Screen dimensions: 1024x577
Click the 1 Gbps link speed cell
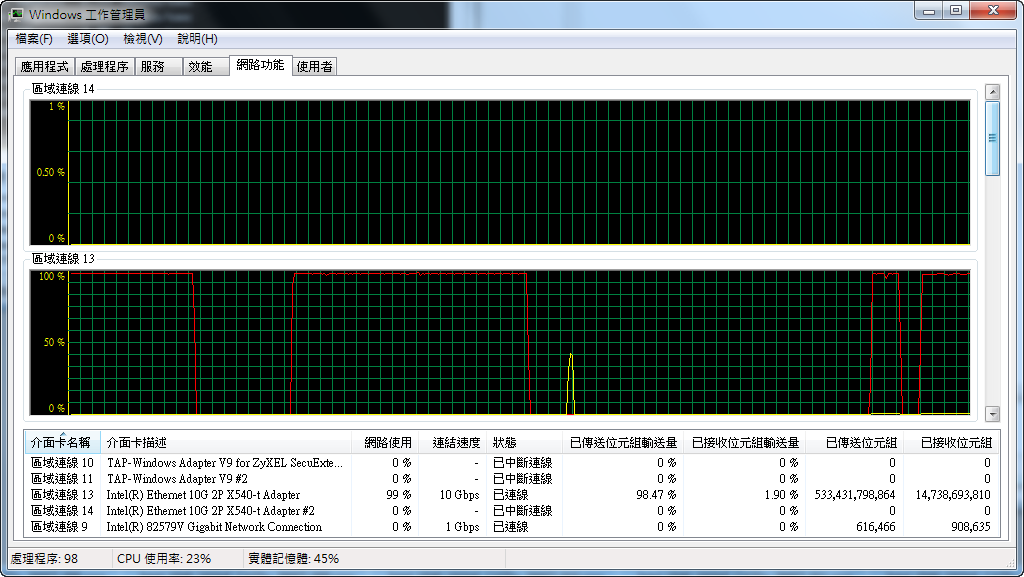(462, 527)
